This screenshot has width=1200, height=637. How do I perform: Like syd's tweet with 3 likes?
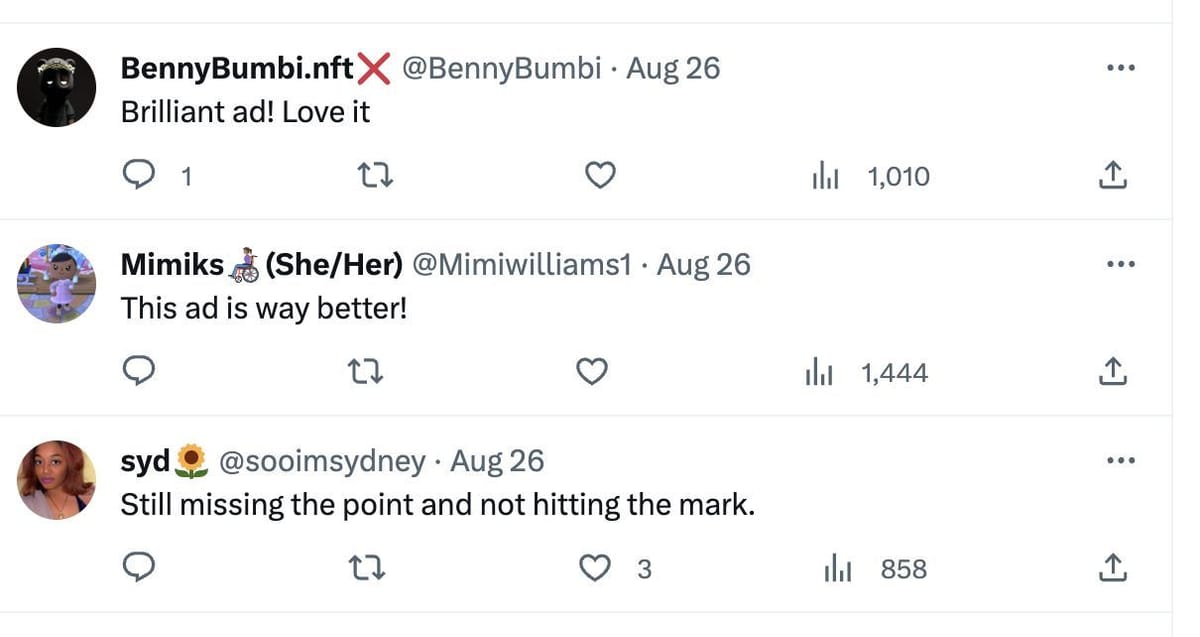[x=596, y=569]
